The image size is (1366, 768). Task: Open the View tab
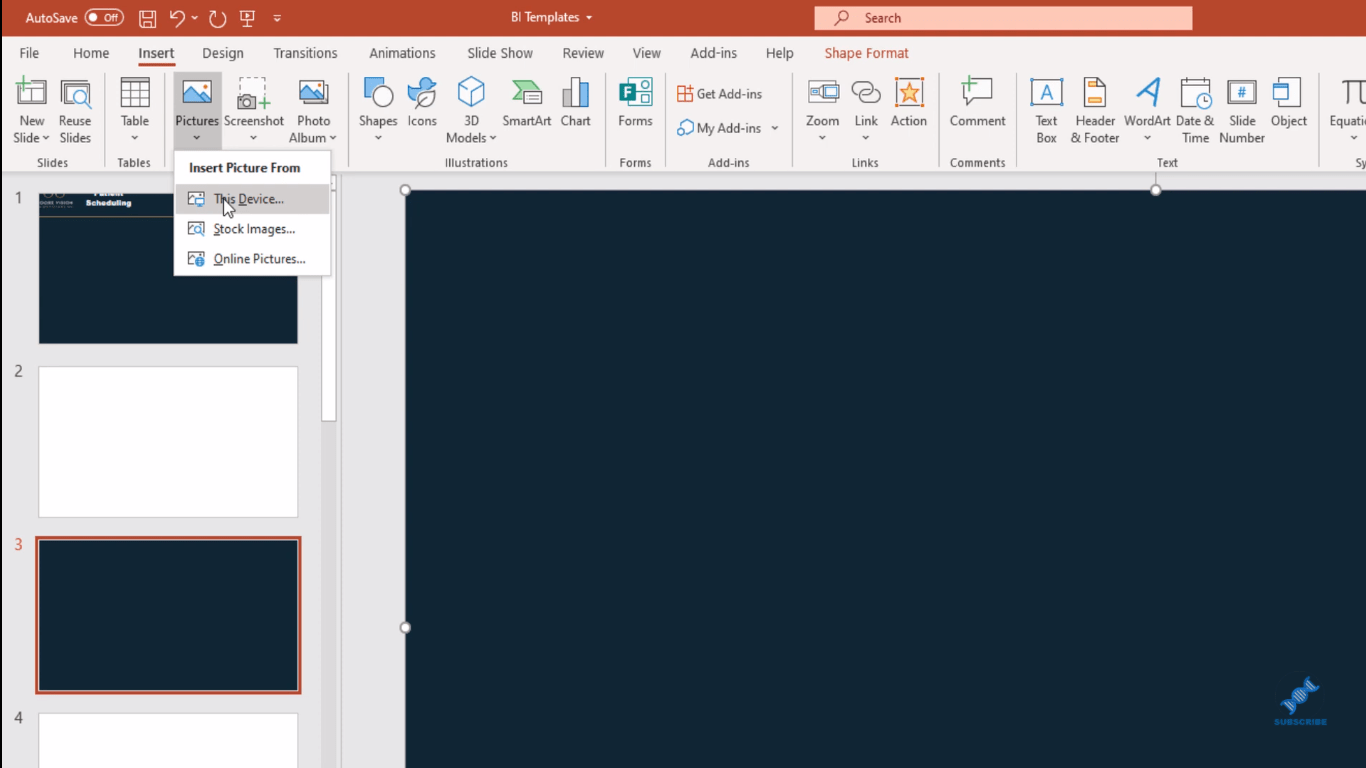[x=646, y=53]
